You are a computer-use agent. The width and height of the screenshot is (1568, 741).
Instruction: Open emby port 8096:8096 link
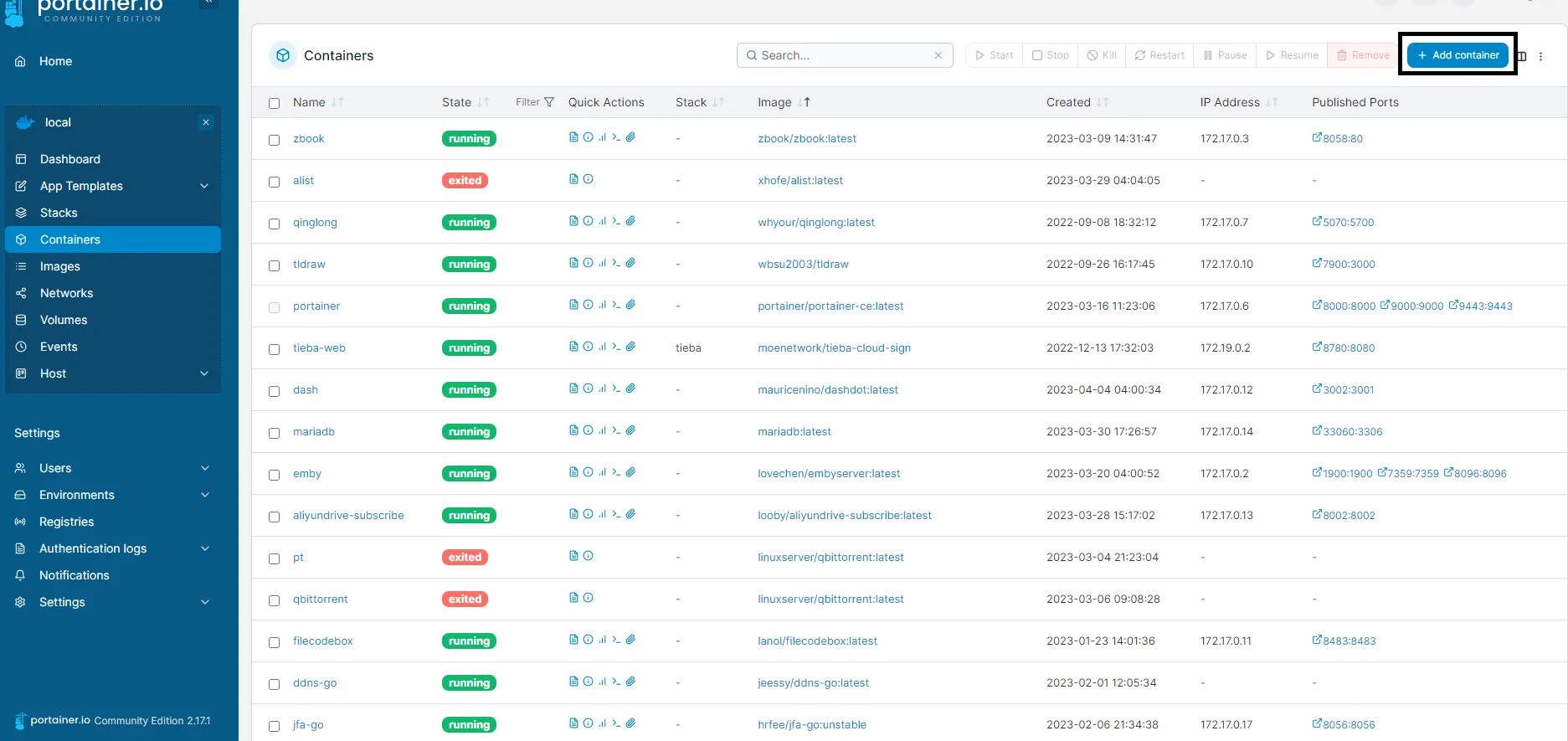[x=1475, y=473]
